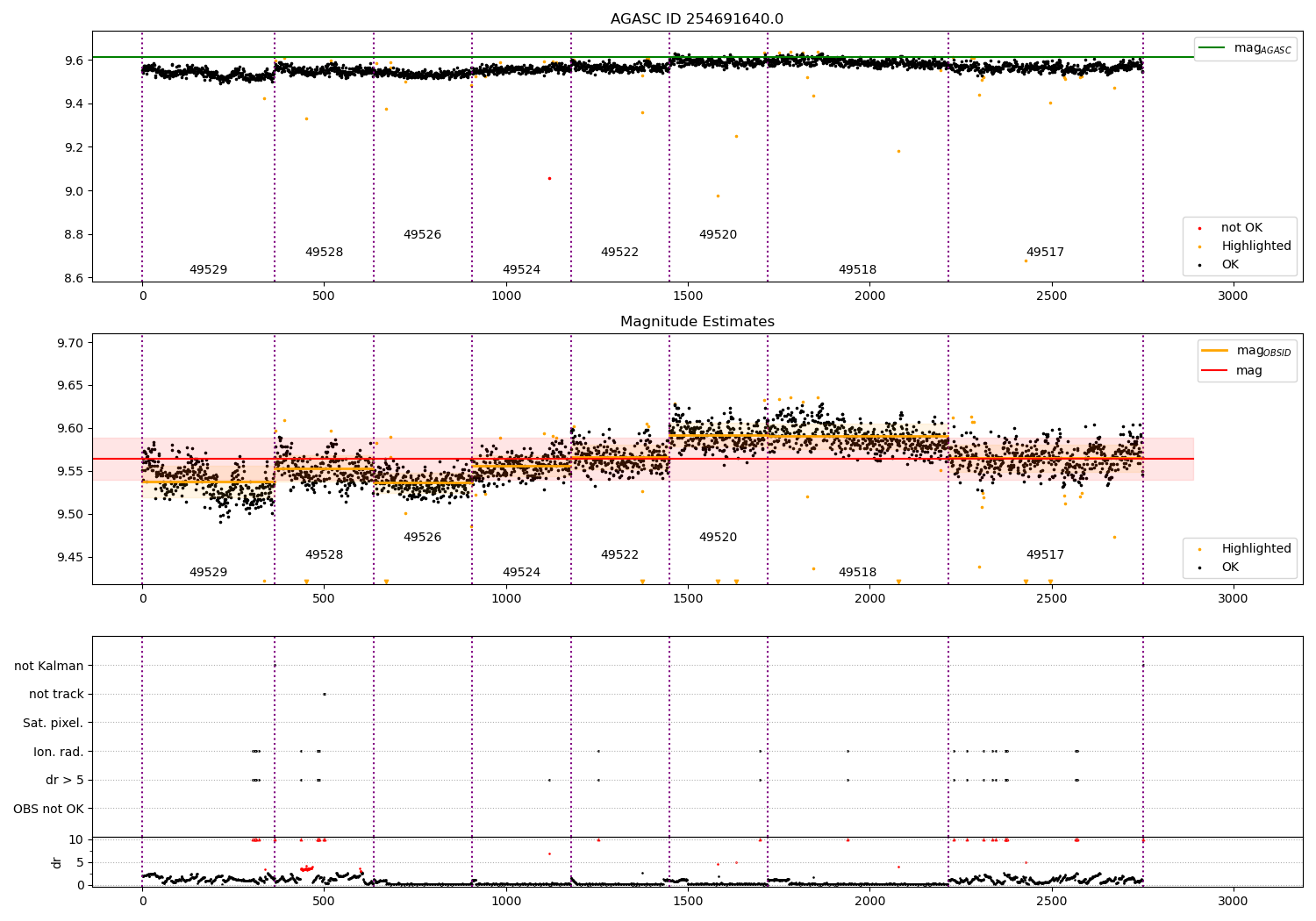Click y-axis tick 8.6 in the top plot
1316x921 pixels.
click(72, 278)
